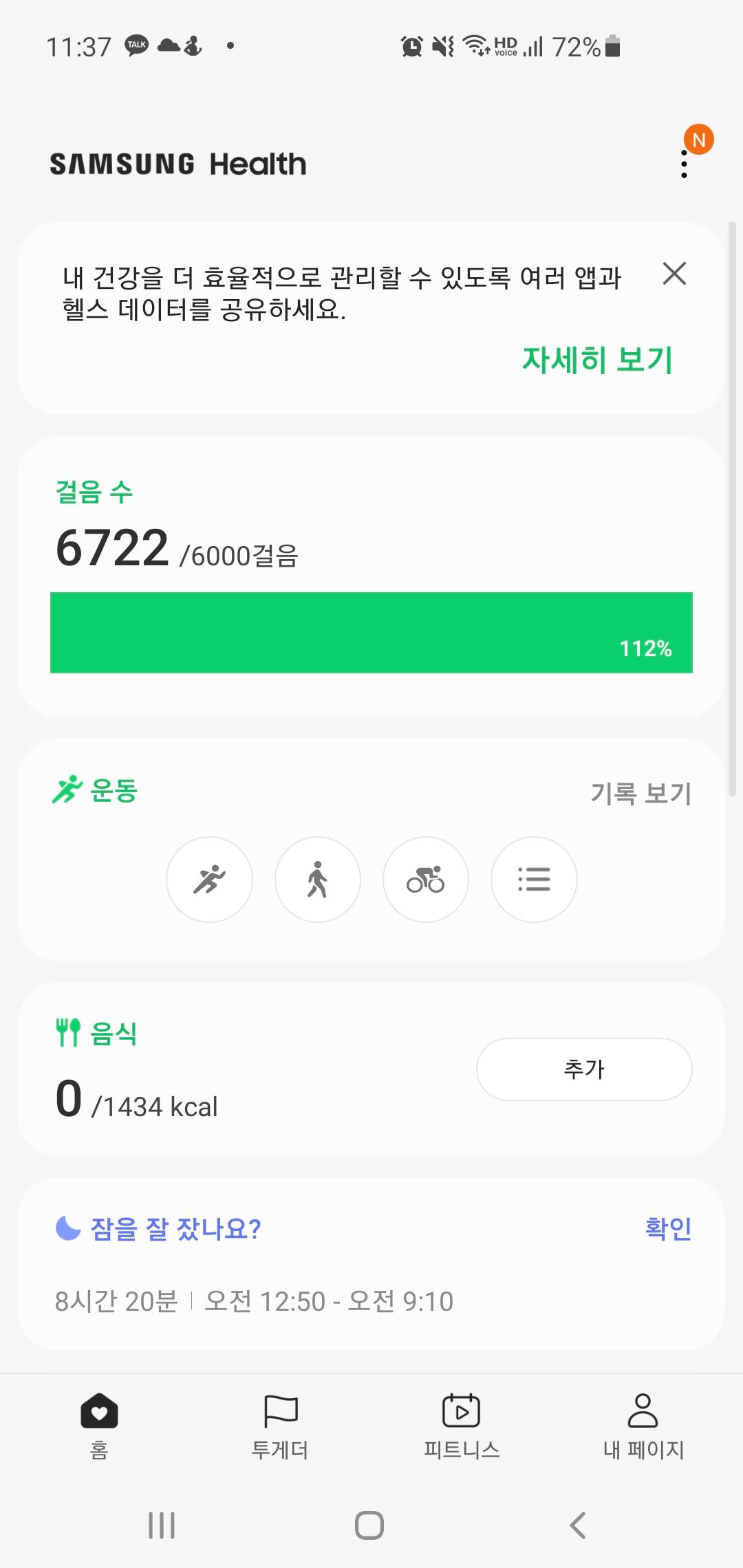This screenshot has width=743, height=1568.
Task: Start a walking workout
Action: tap(317, 880)
